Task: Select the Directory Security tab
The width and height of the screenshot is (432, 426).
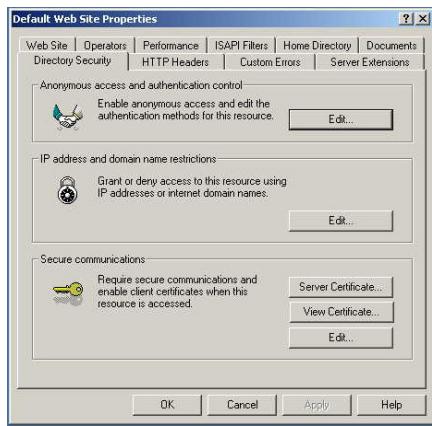Action: (72, 61)
